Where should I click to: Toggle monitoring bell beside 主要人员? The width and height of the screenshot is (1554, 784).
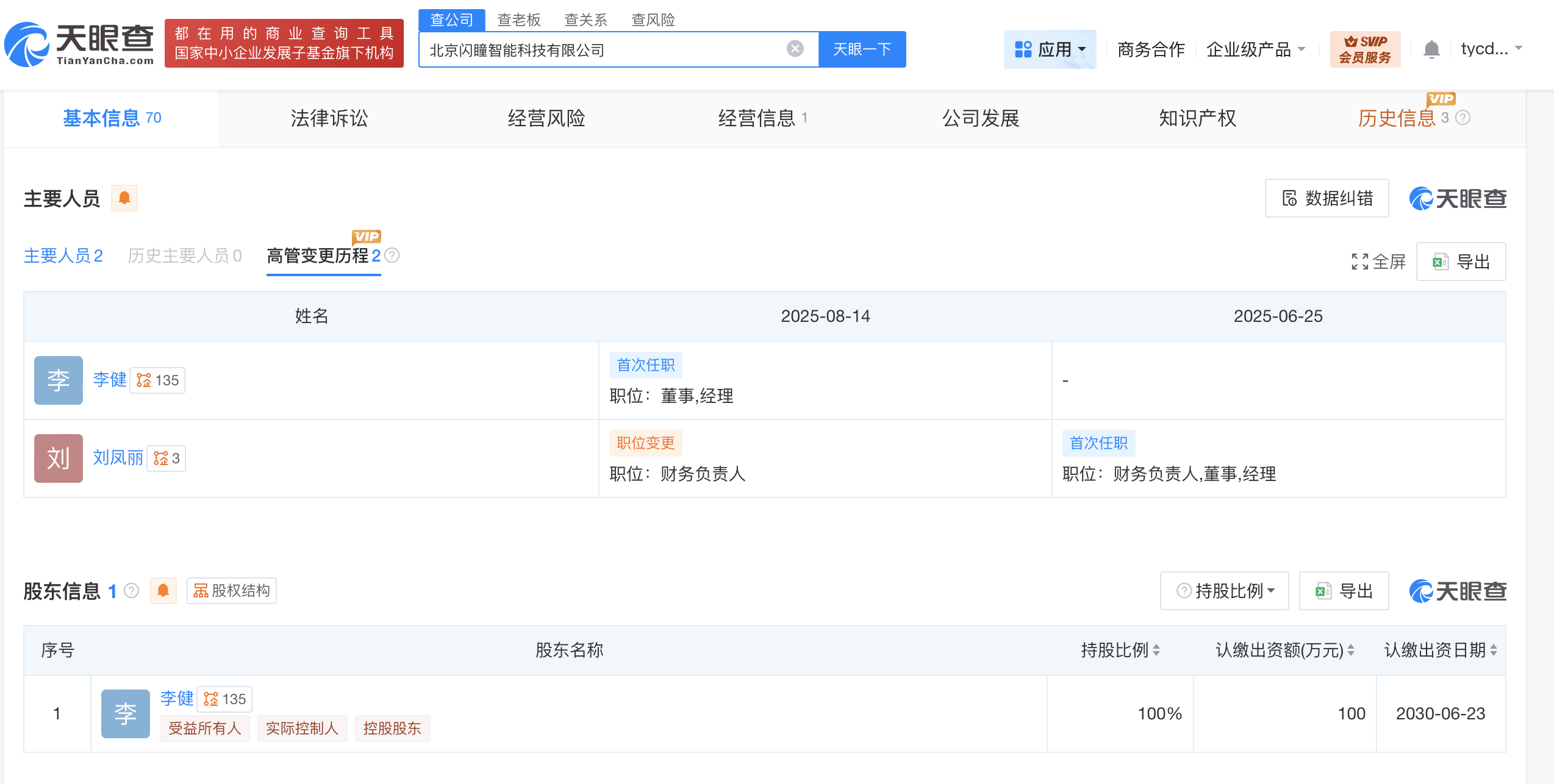tap(124, 198)
